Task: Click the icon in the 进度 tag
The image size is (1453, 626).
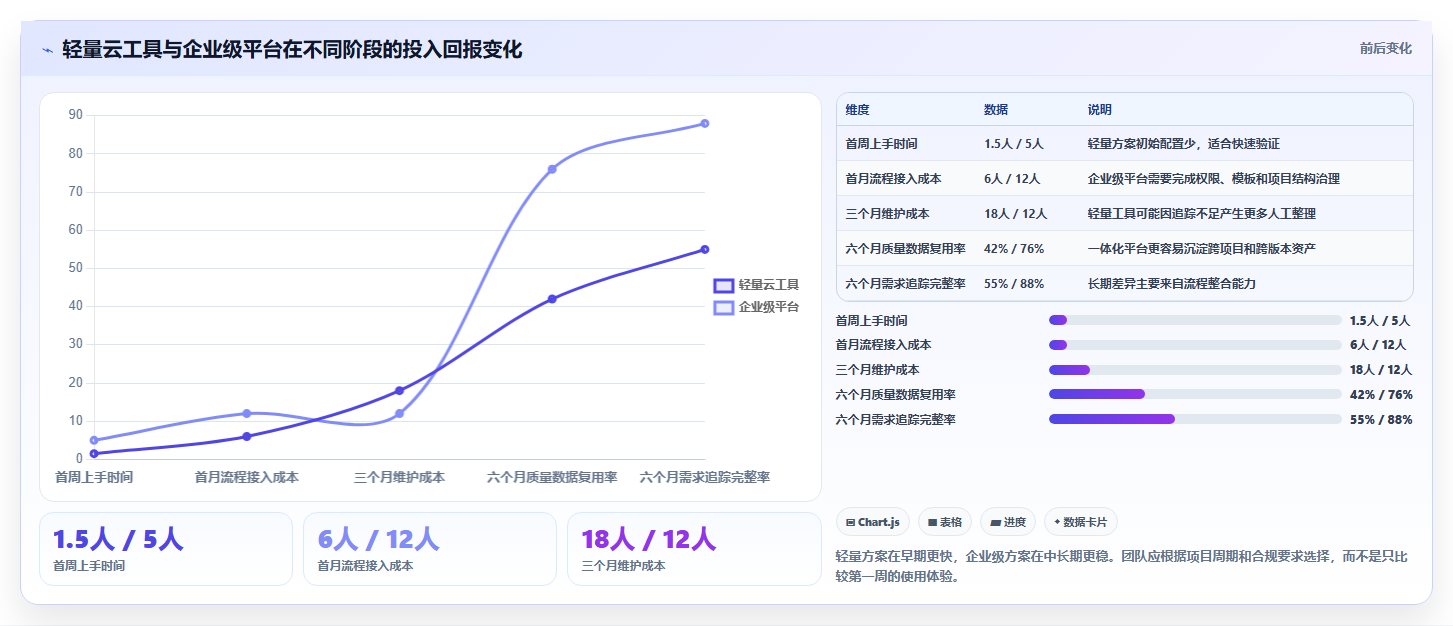Action: coord(996,522)
